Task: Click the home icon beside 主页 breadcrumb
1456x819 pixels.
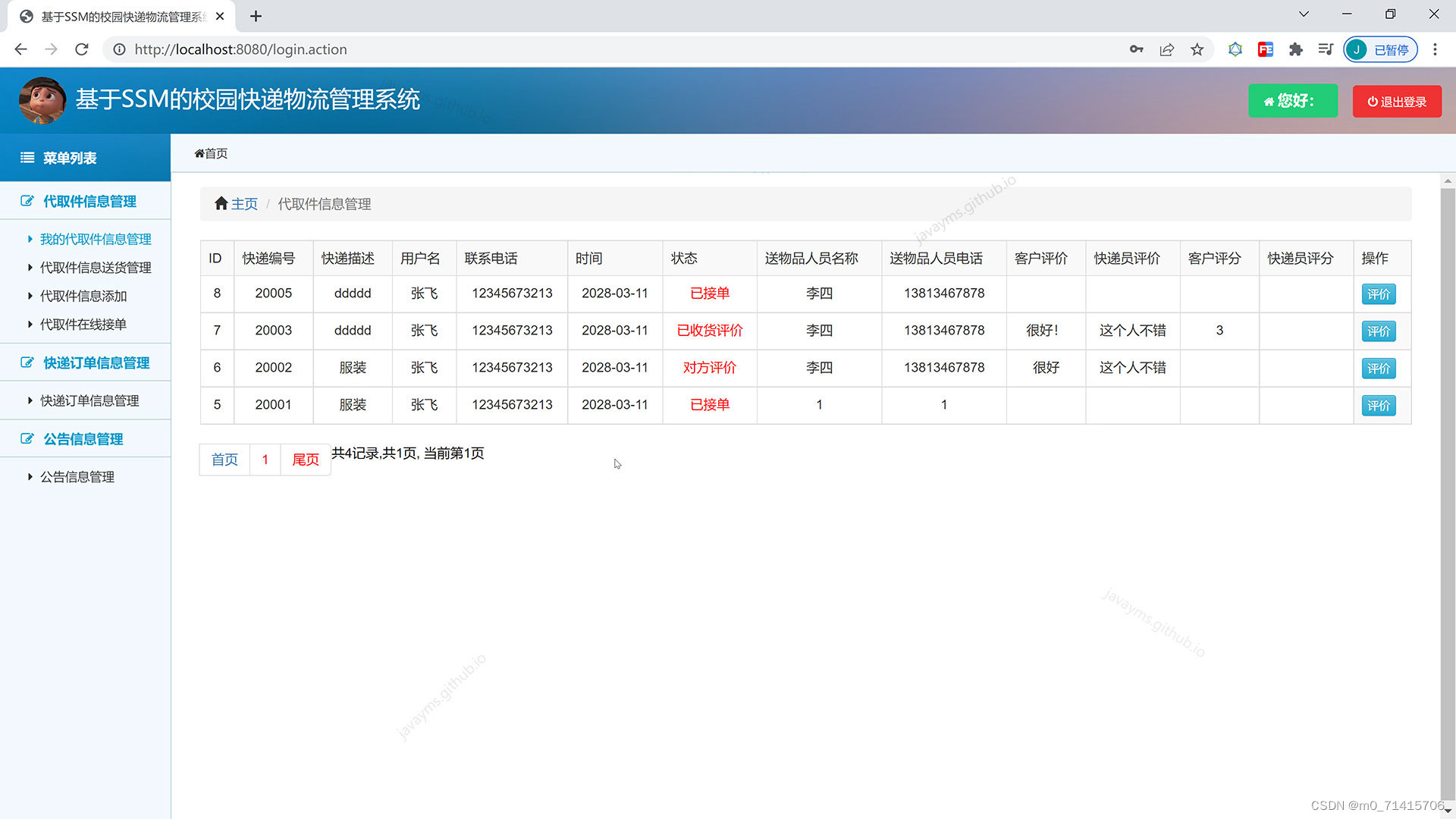Action: (x=221, y=203)
